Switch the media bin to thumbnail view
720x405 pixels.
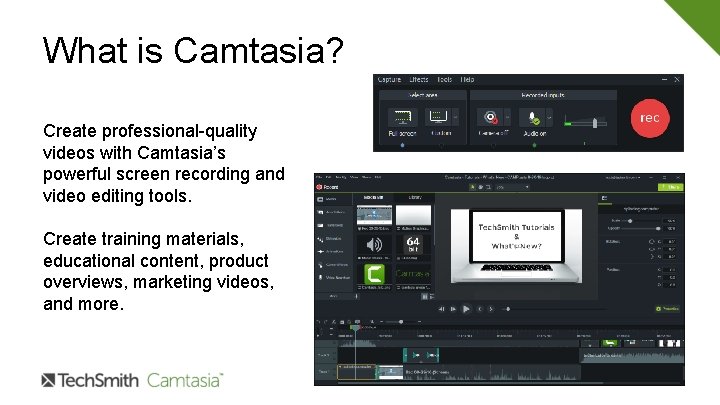click(425, 297)
